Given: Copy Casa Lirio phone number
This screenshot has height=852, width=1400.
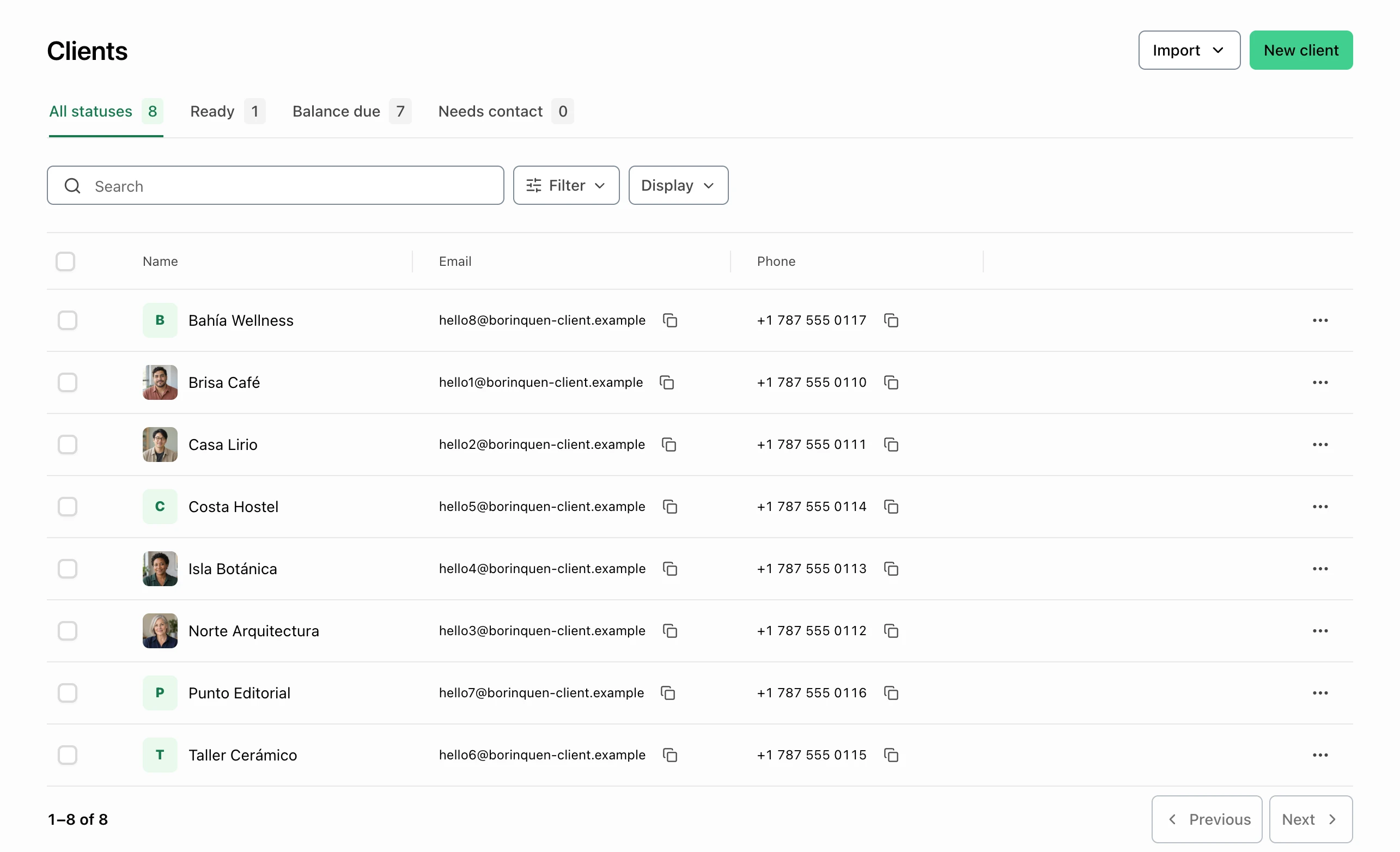Looking at the screenshot, I should point(891,445).
